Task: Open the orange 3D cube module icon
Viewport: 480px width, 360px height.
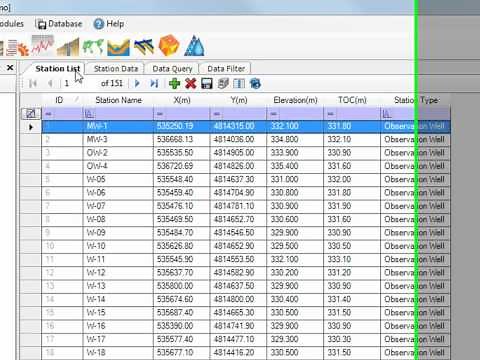Action: (x=169, y=45)
